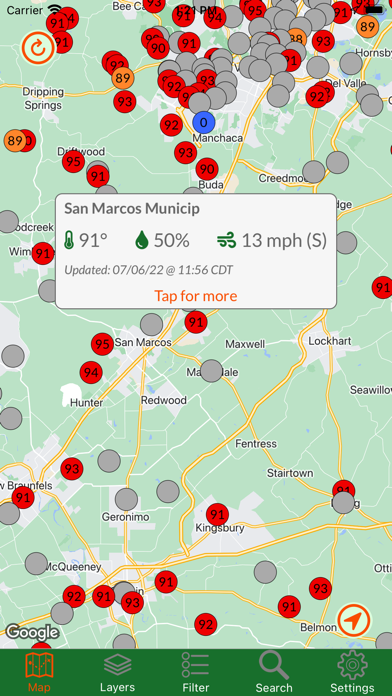Select the red 91 marker just below the popup
Image resolution: width=392 pixels, height=696 pixels.
tap(196, 322)
